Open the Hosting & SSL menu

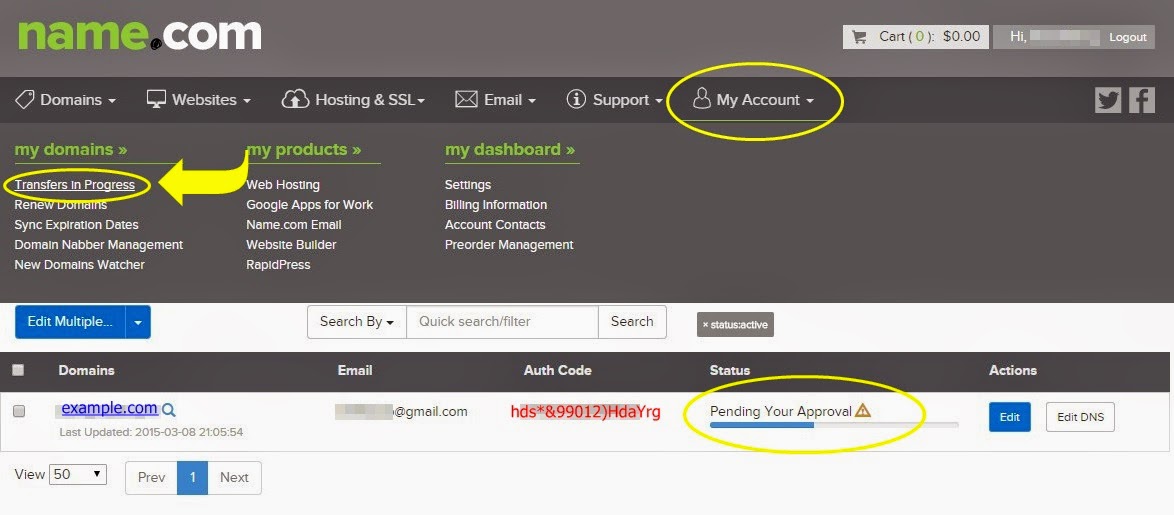(x=353, y=100)
